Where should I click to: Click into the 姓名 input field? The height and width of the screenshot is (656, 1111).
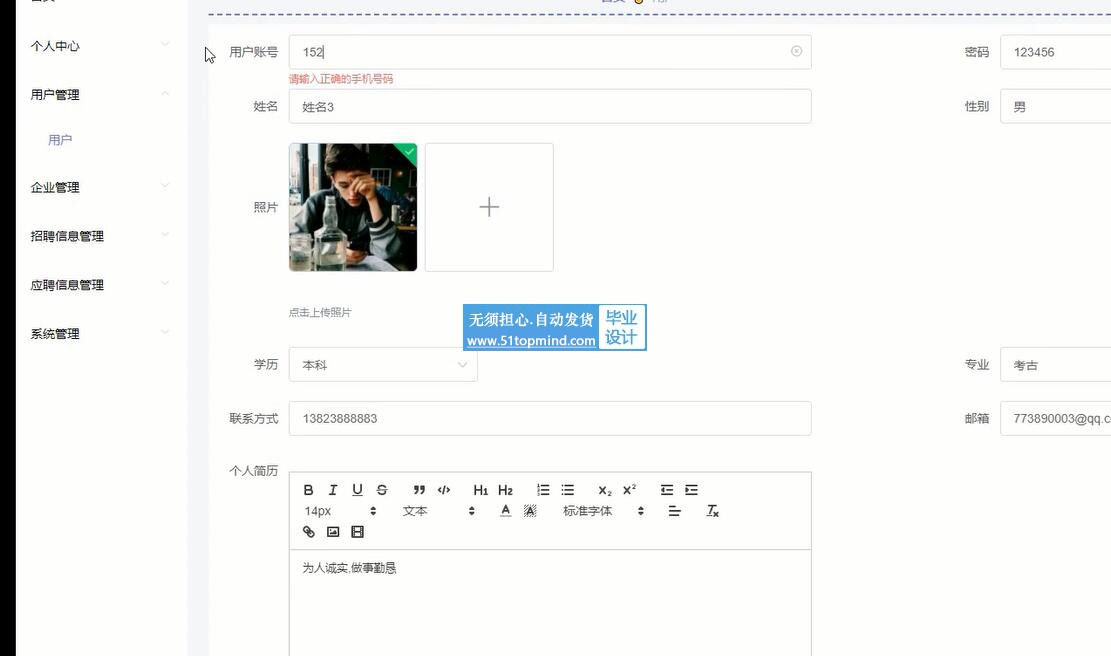coord(550,106)
